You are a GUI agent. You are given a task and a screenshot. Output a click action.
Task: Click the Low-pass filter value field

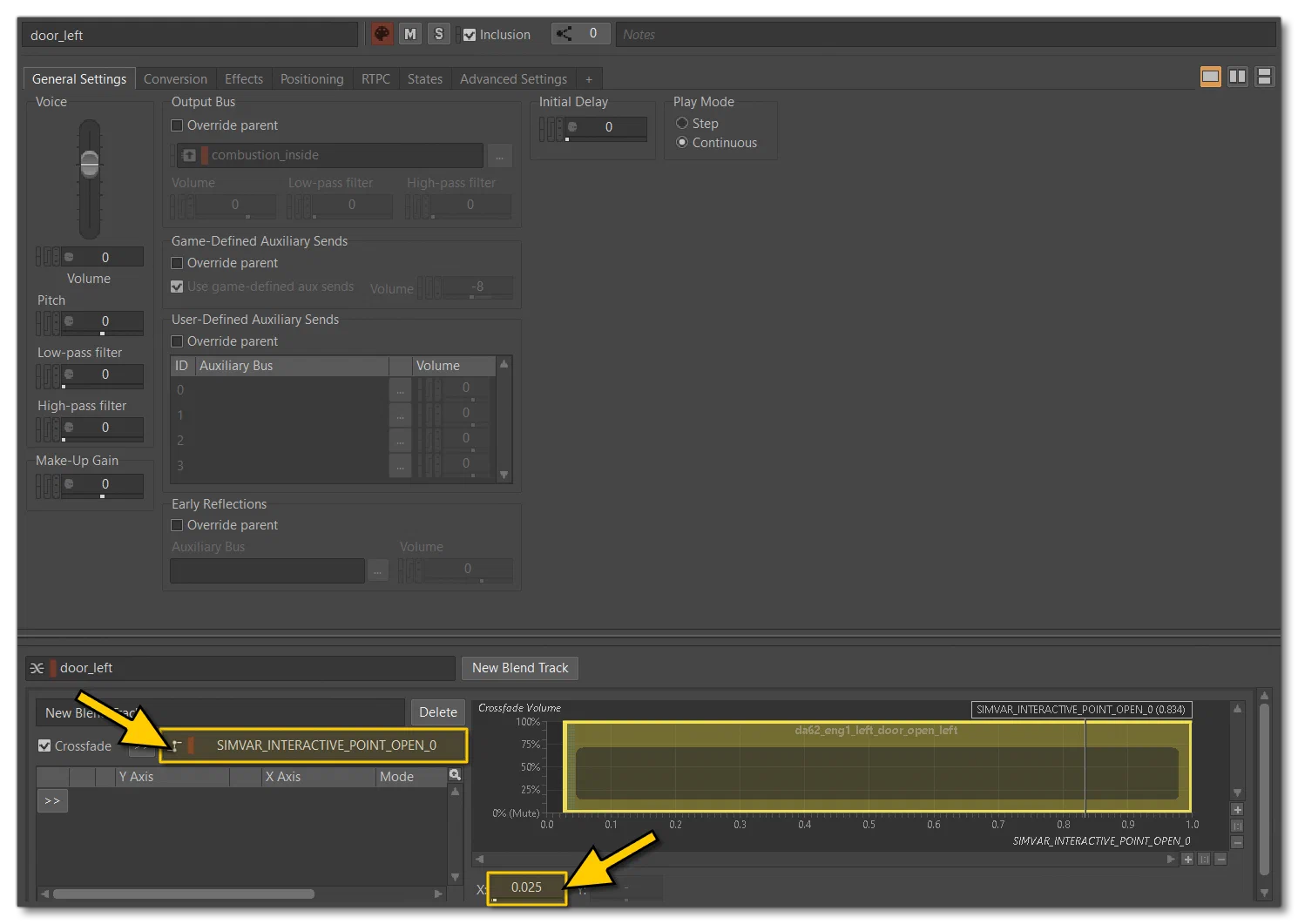[105, 374]
